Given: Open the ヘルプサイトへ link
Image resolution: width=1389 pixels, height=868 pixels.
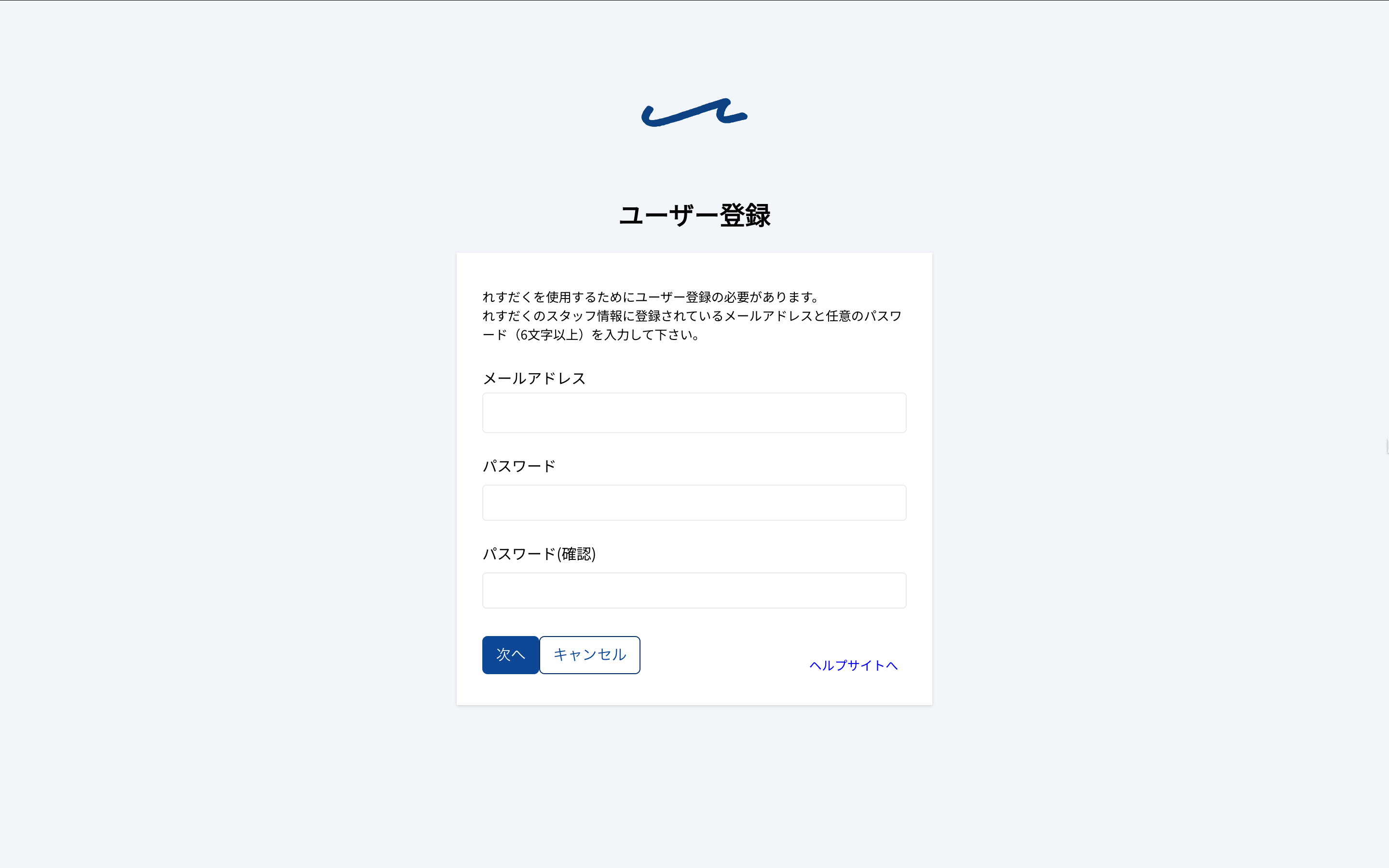Looking at the screenshot, I should click(x=854, y=665).
